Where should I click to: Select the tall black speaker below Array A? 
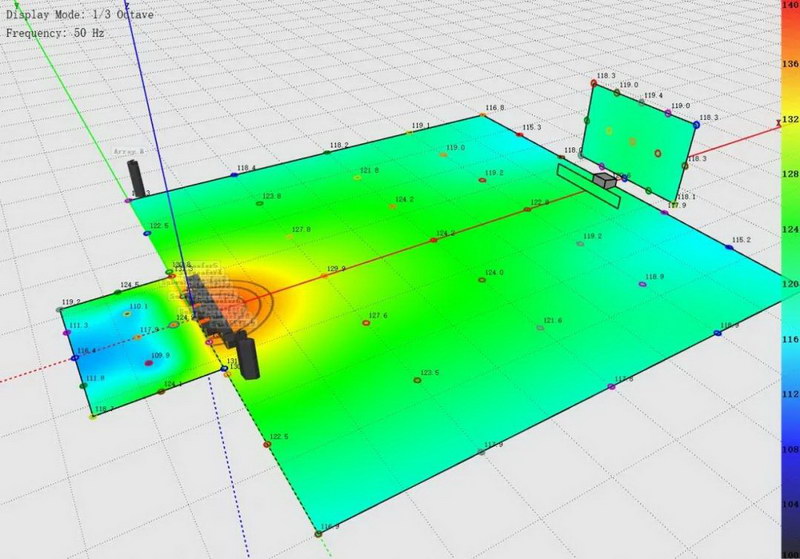(x=135, y=178)
